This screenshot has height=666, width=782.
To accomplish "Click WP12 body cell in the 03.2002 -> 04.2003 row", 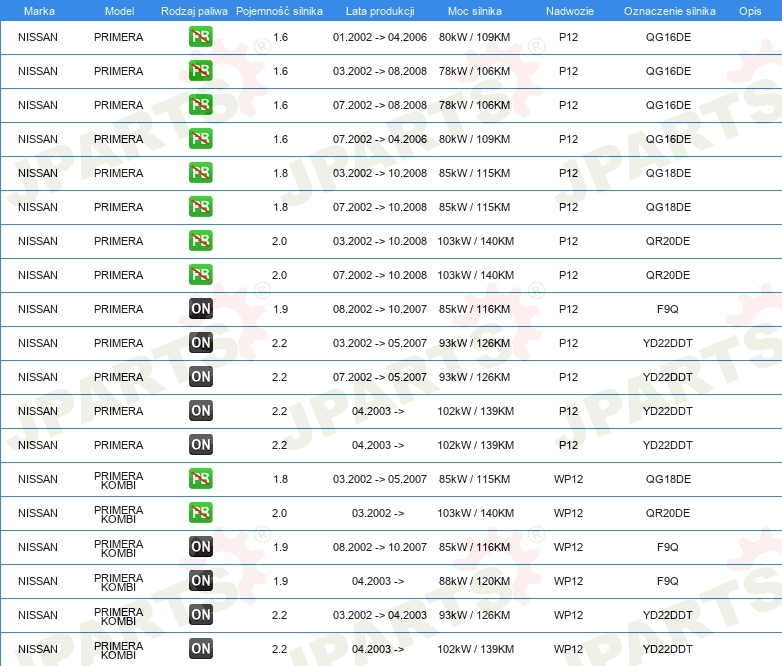I will tap(568, 615).
